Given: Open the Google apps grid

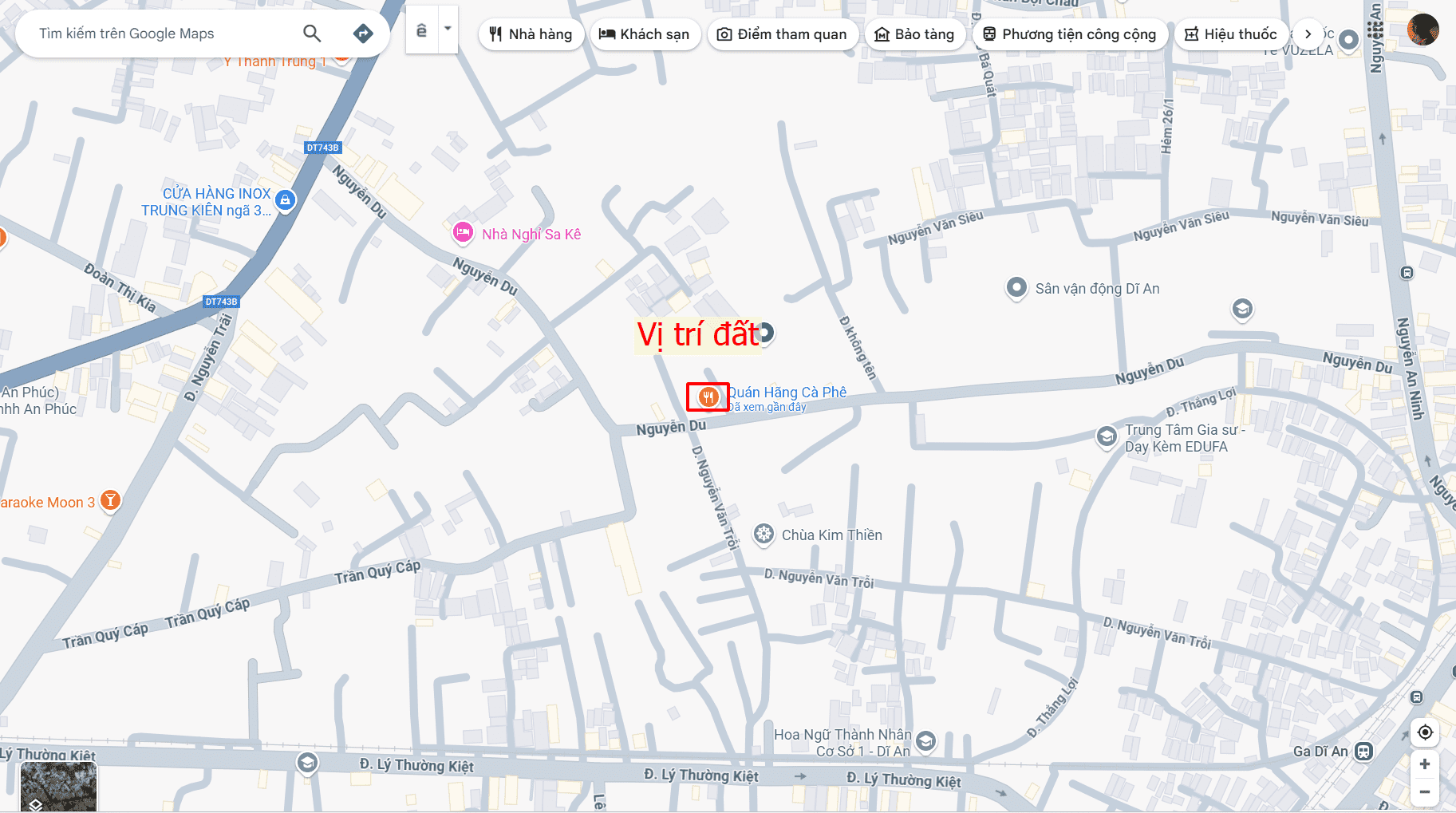Looking at the screenshot, I should click(x=1375, y=30).
